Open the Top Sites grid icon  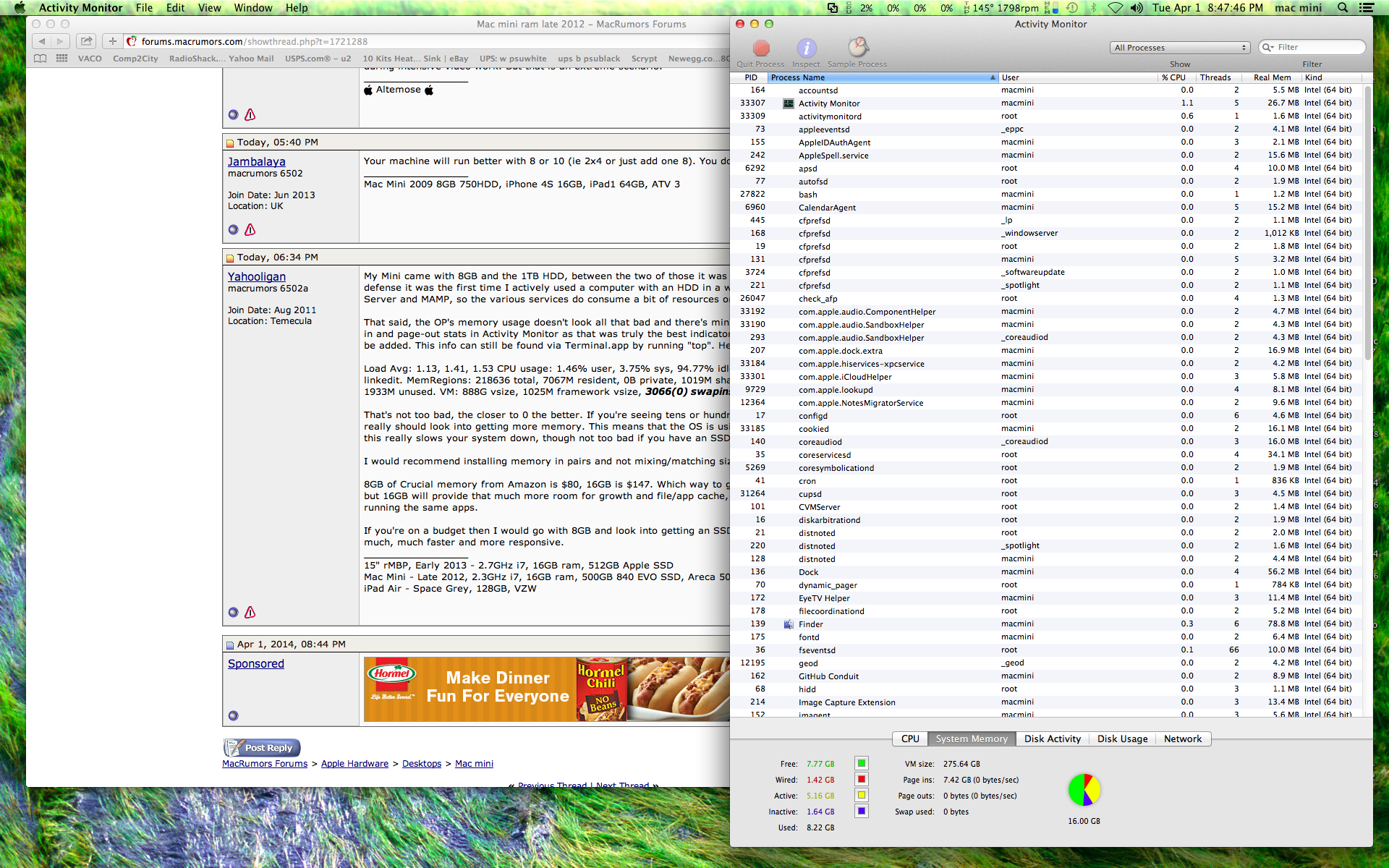click(62, 59)
